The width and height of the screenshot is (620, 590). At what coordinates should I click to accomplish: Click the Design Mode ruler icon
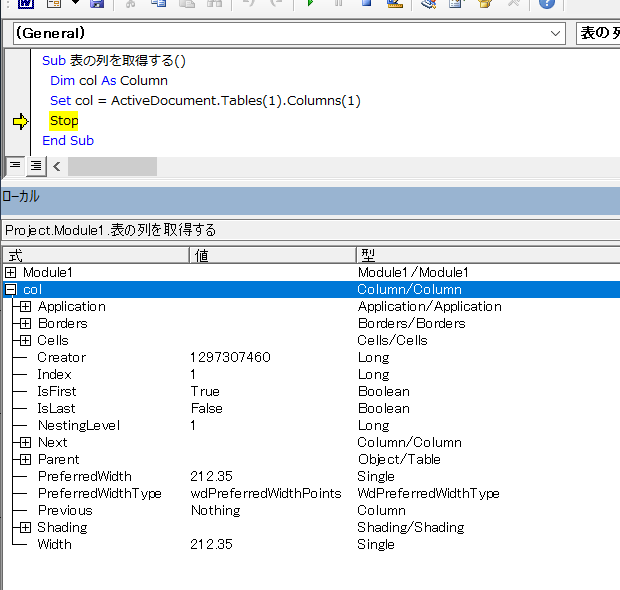click(x=395, y=4)
